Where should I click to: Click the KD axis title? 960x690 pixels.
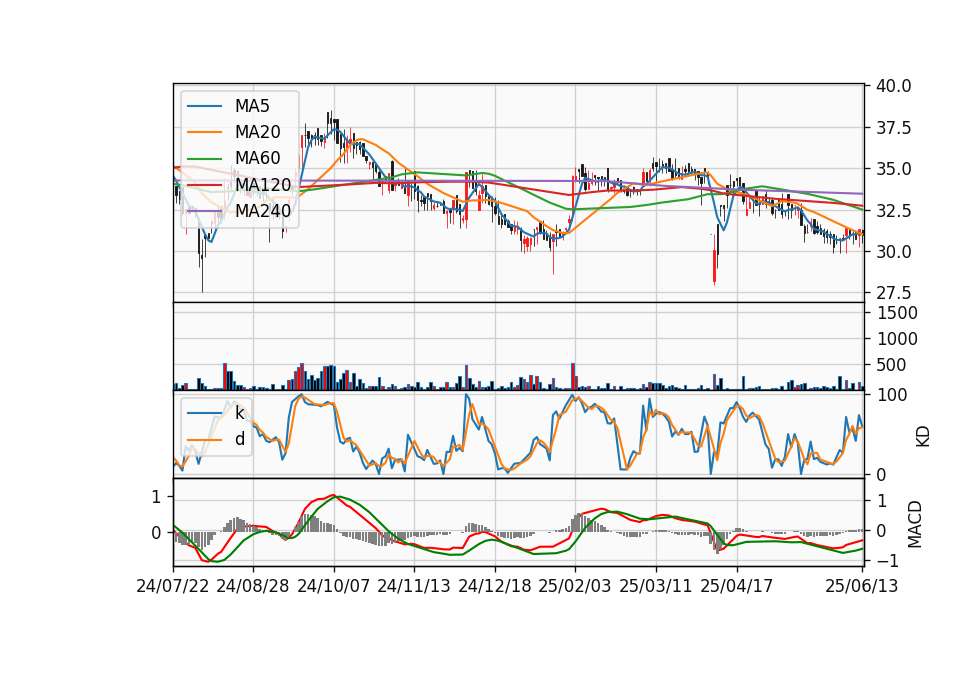click(923, 436)
